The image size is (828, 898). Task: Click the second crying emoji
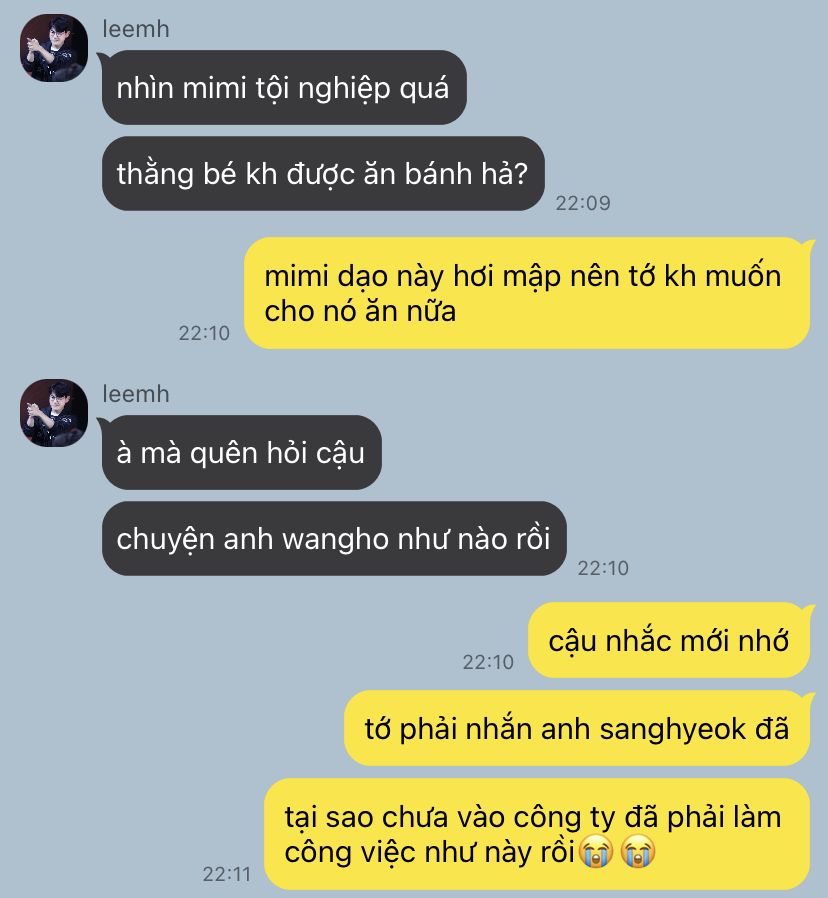click(638, 851)
